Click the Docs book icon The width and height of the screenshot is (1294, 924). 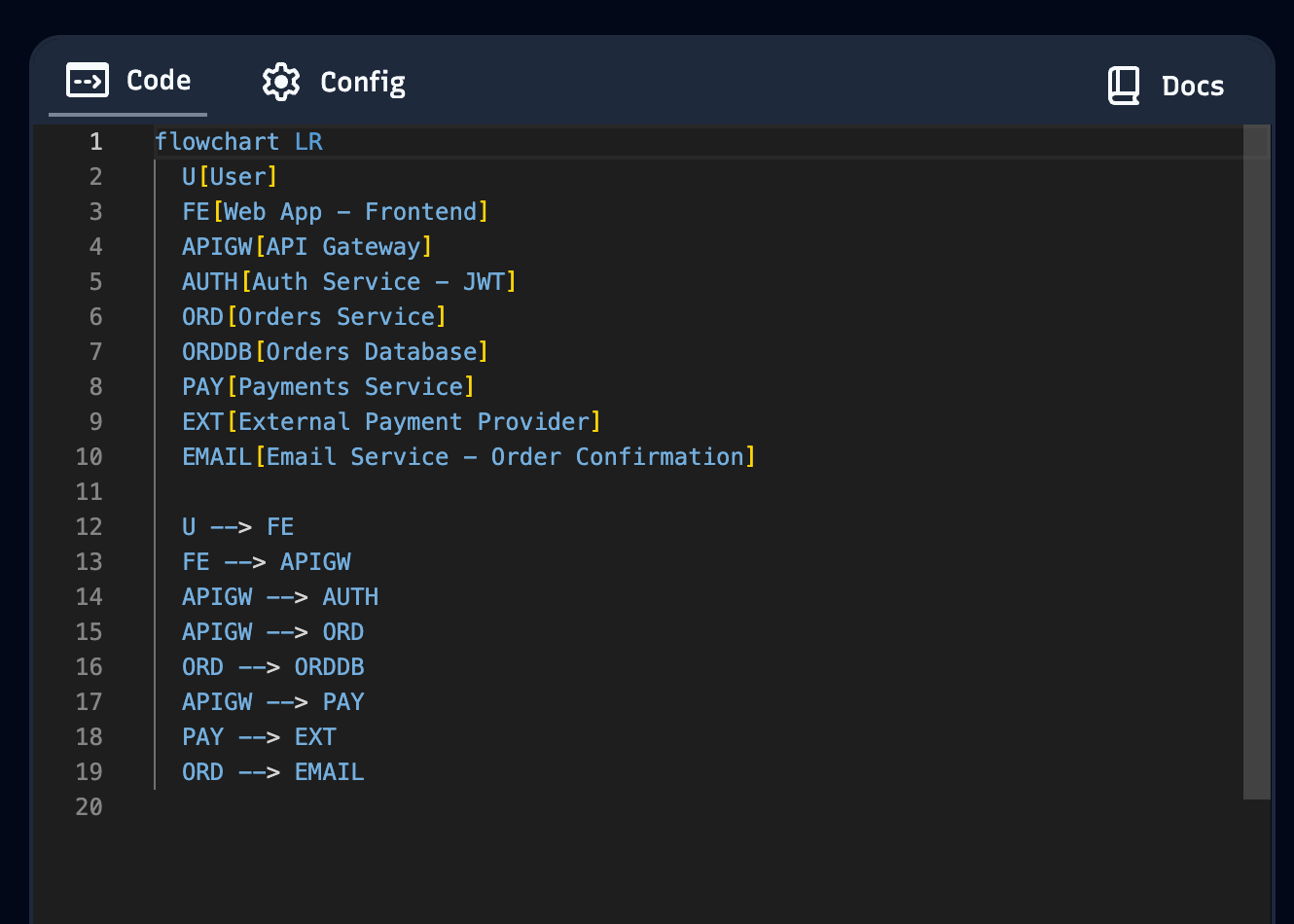pyautogui.click(x=1124, y=86)
